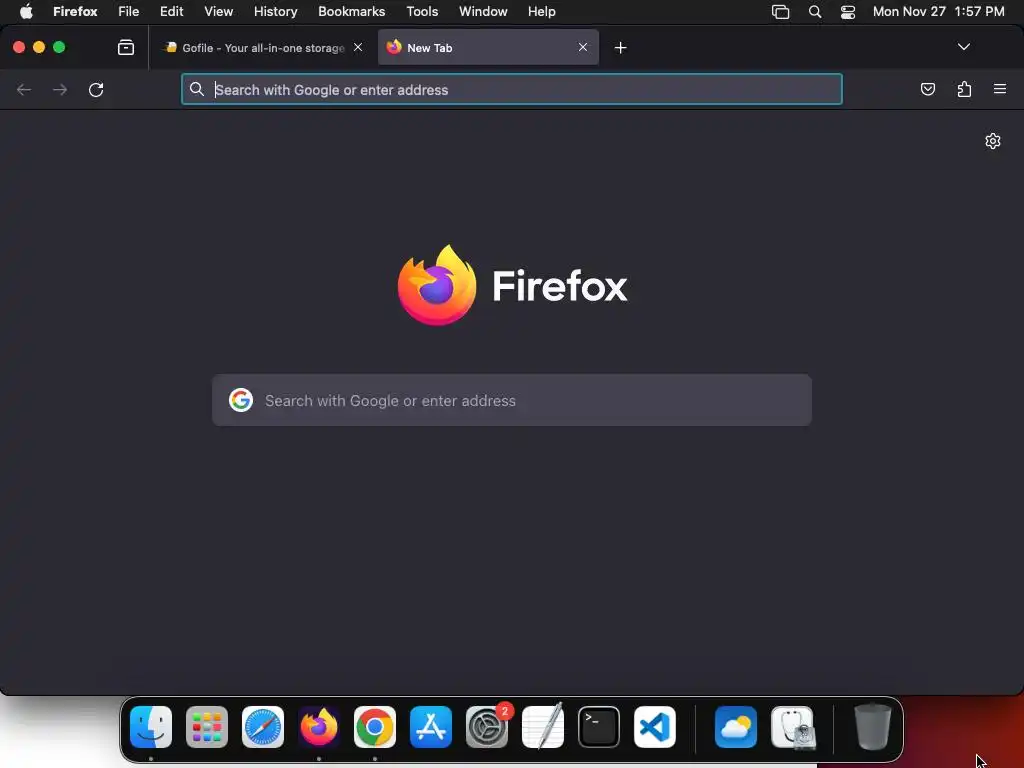This screenshot has height=768, width=1024.
Task: Open the Extensions puzzle icon
Action: 964,89
